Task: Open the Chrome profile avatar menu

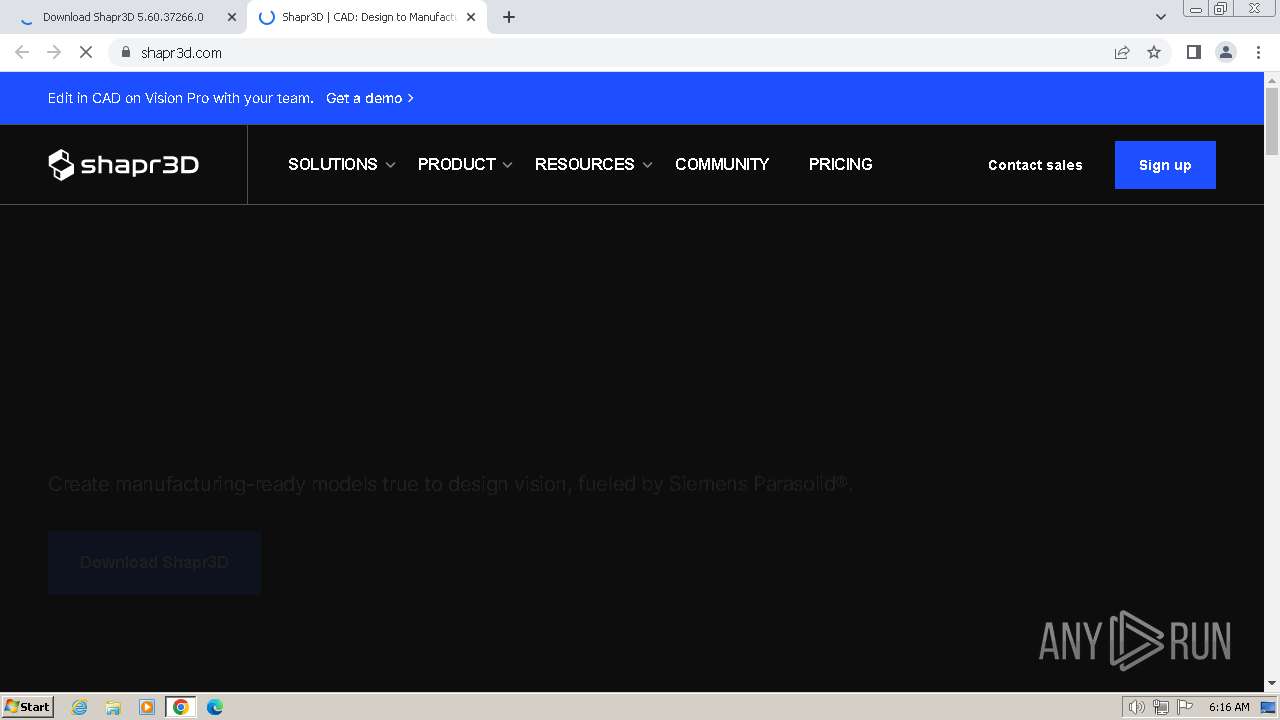Action: click(x=1226, y=52)
